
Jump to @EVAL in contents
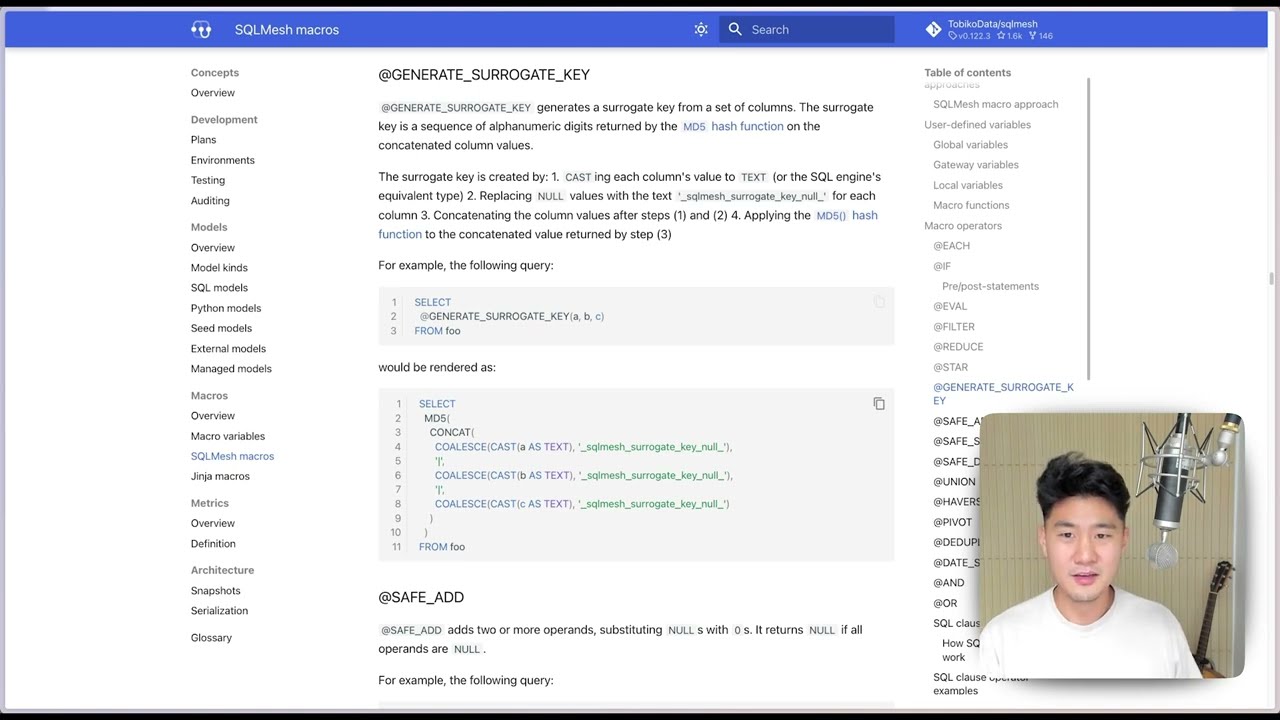click(950, 306)
